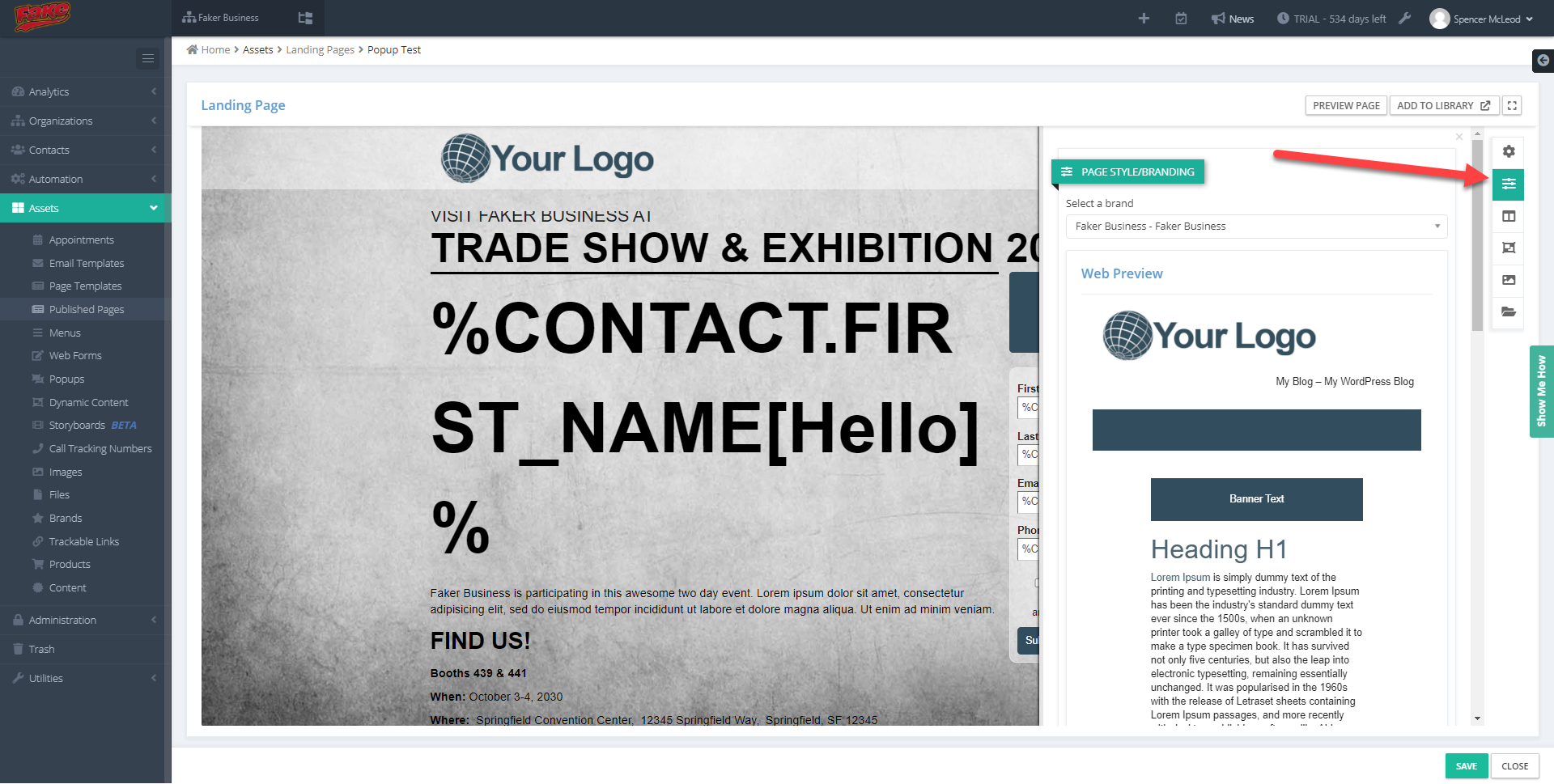Click the PAGE STYLE/BRANDING header label

coord(1127,172)
